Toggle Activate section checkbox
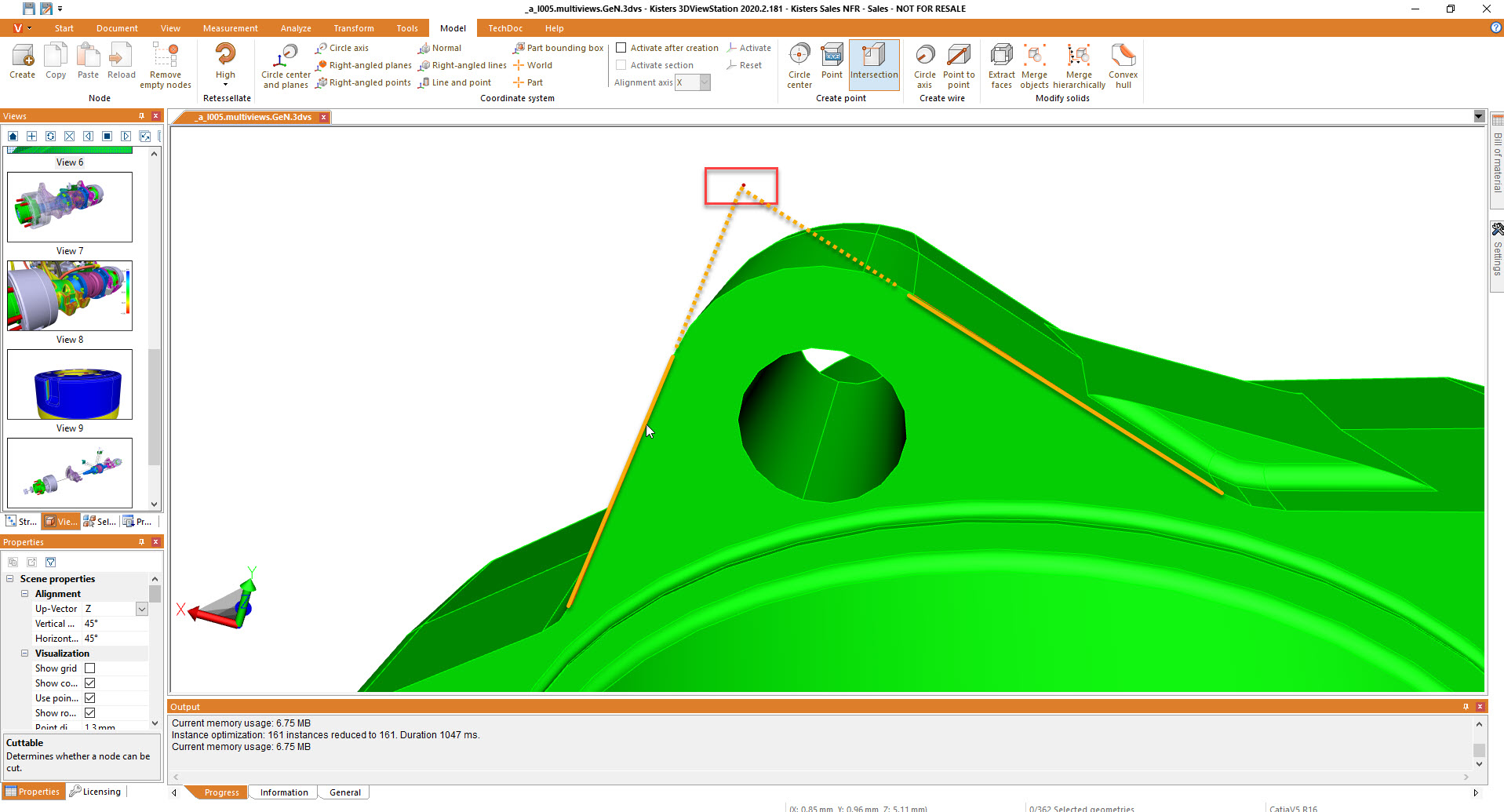The width and height of the screenshot is (1504, 812). coord(621,65)
